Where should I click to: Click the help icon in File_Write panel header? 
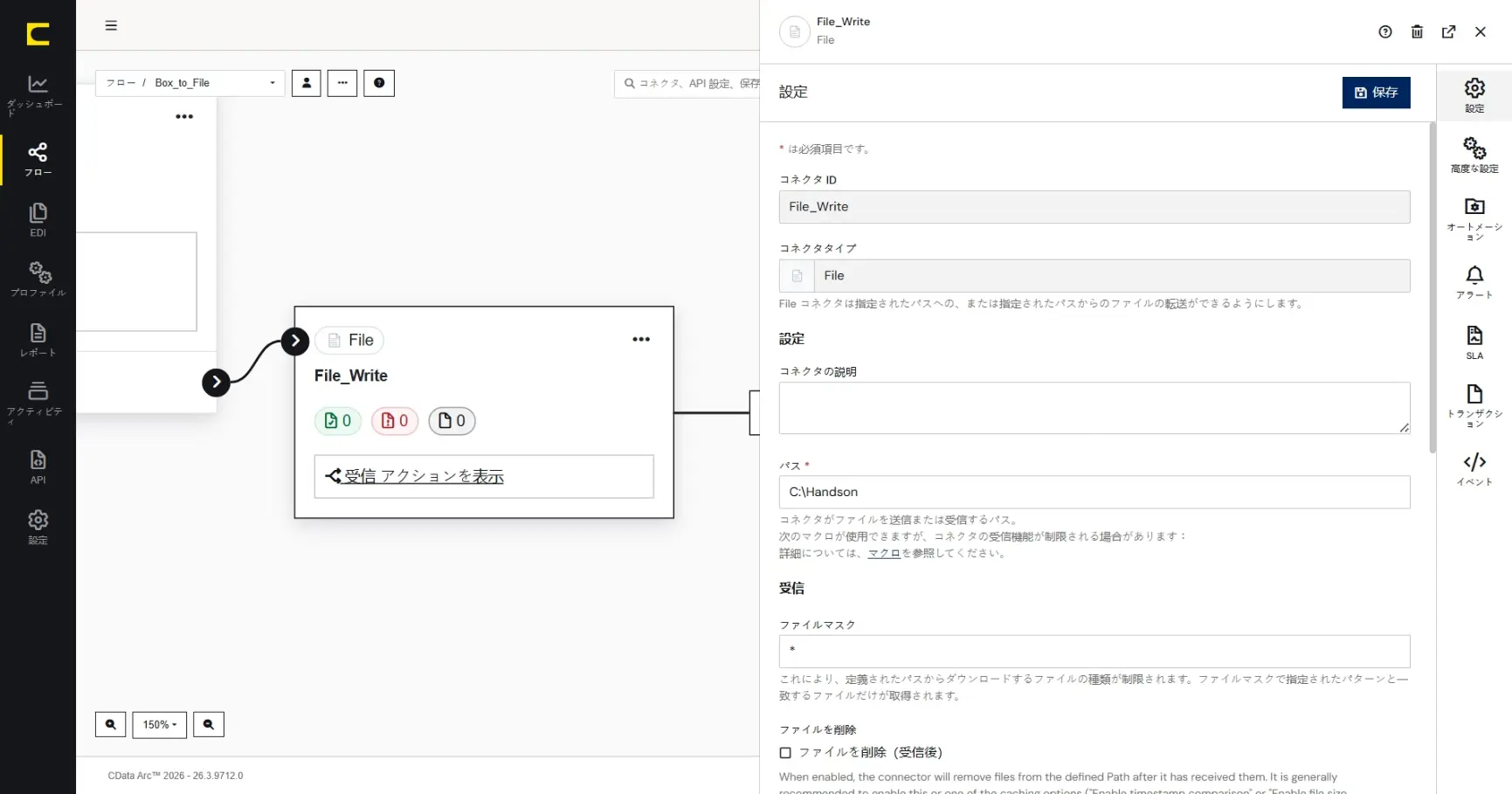[1385, 31]
